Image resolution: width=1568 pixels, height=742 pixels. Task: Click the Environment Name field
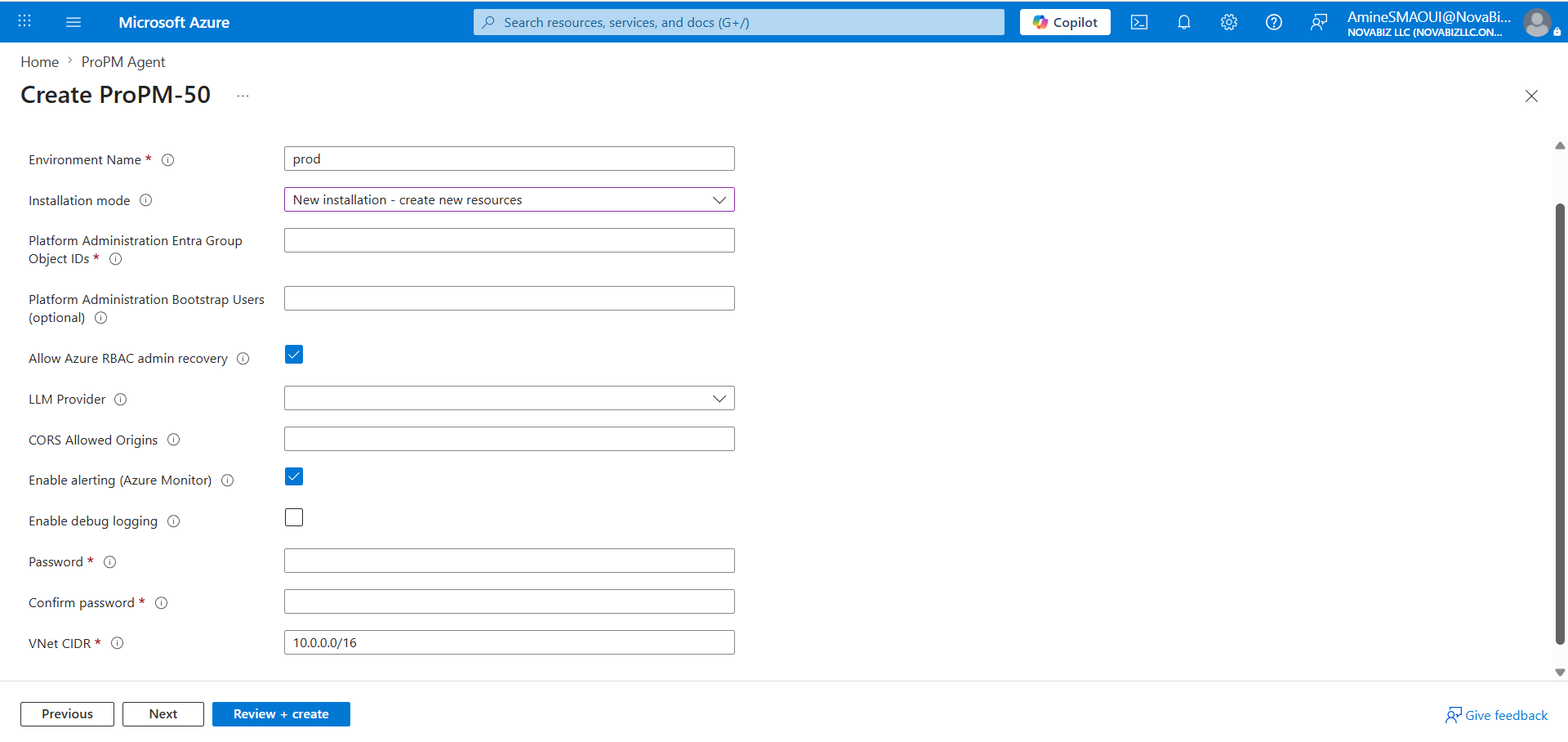point(510,159)
